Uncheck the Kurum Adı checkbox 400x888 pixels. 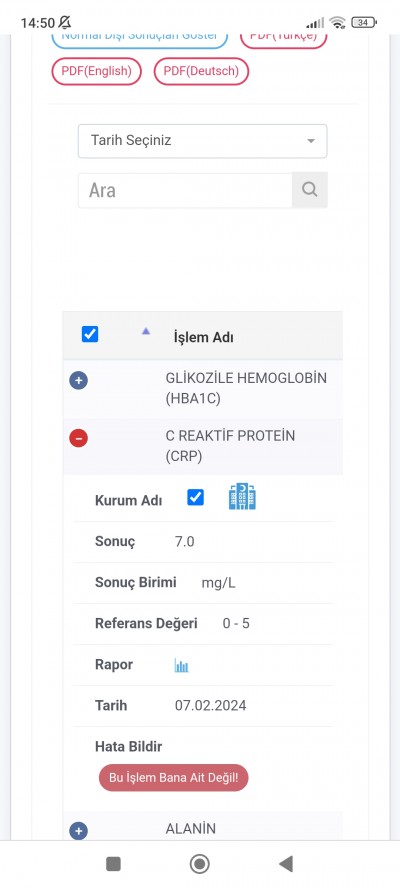click(195, 497)
